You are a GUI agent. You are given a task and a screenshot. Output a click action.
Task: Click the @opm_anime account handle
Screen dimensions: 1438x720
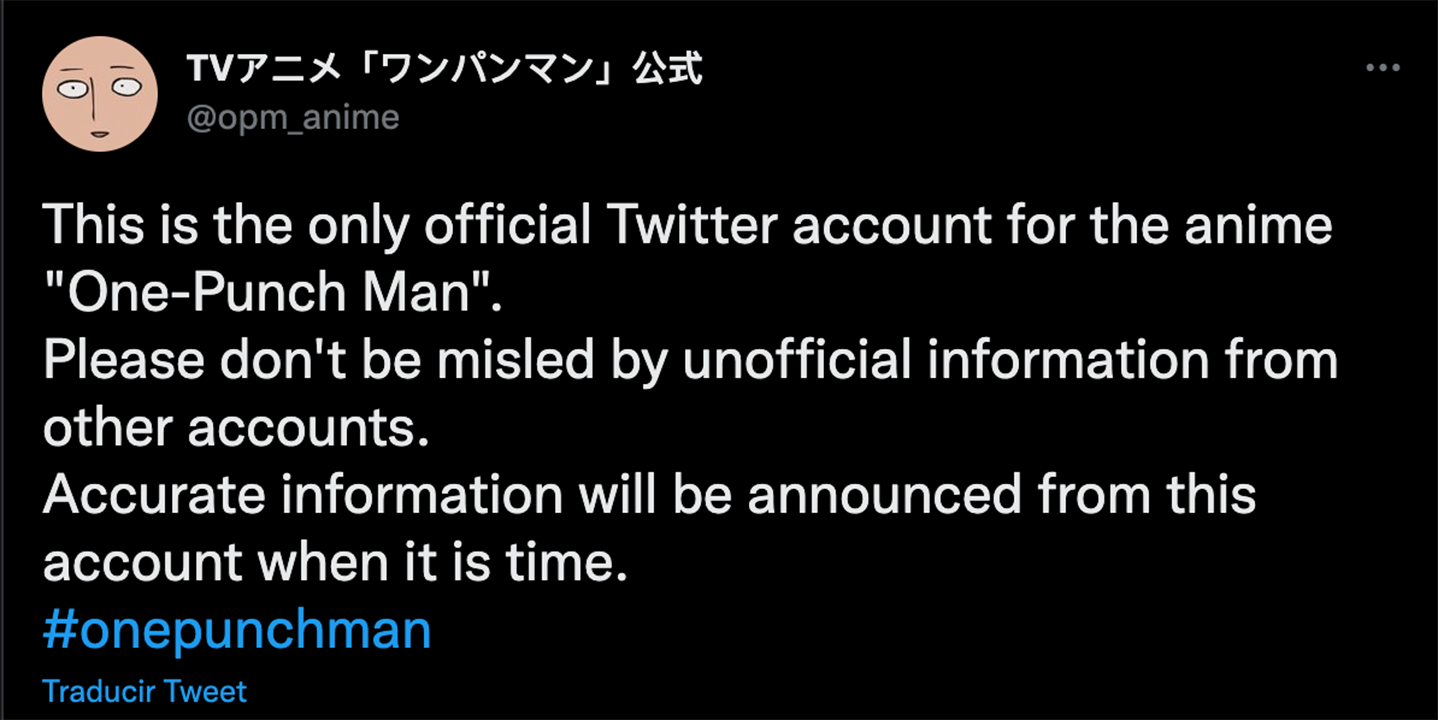click(x=293, y=118)
